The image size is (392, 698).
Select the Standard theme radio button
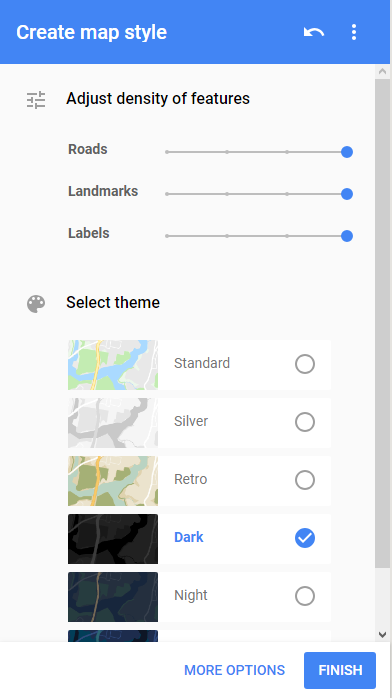[x=305, y=364]
